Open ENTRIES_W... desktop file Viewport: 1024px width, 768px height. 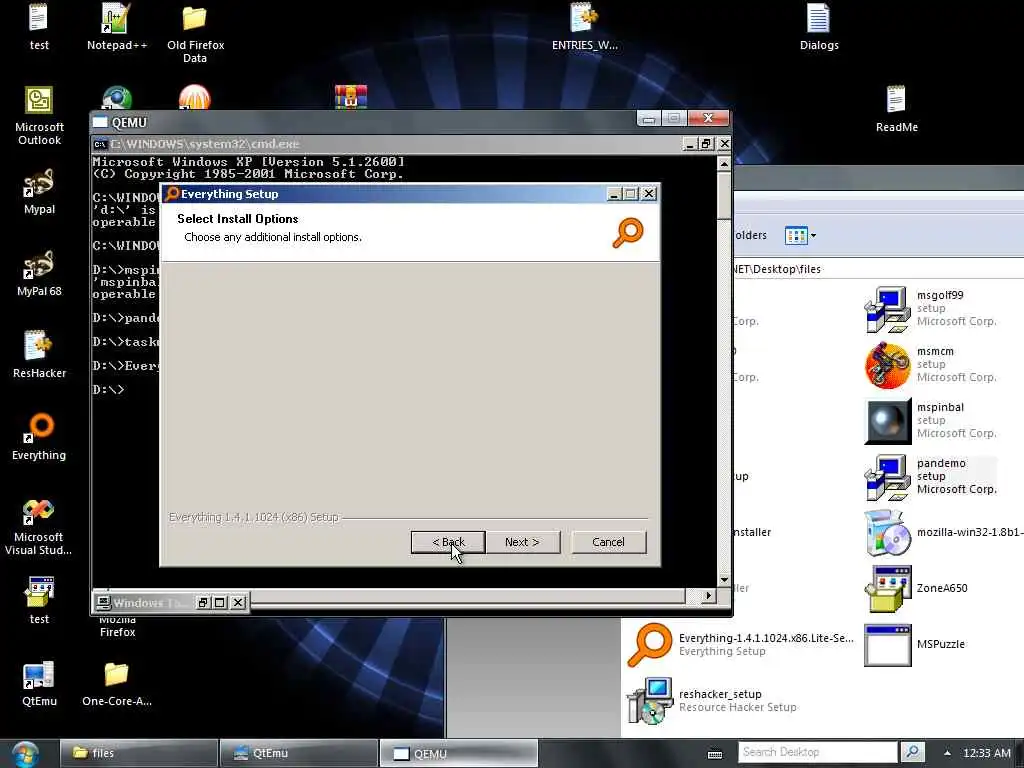[584, 27]
